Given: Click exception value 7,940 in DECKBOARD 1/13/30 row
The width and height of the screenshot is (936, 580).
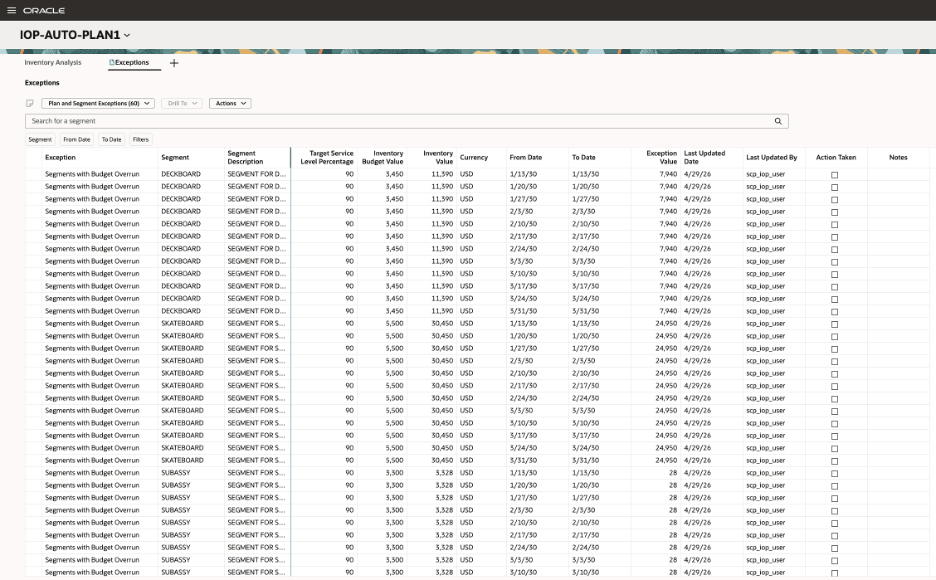Looking at the screenshot, I should [x=668, y=174].
